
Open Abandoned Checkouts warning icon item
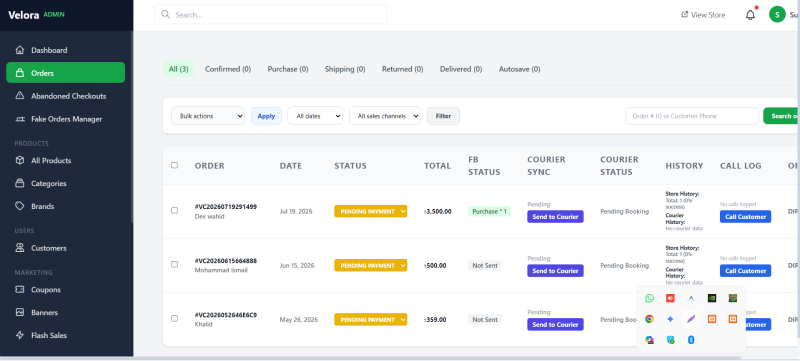[20, 96]
